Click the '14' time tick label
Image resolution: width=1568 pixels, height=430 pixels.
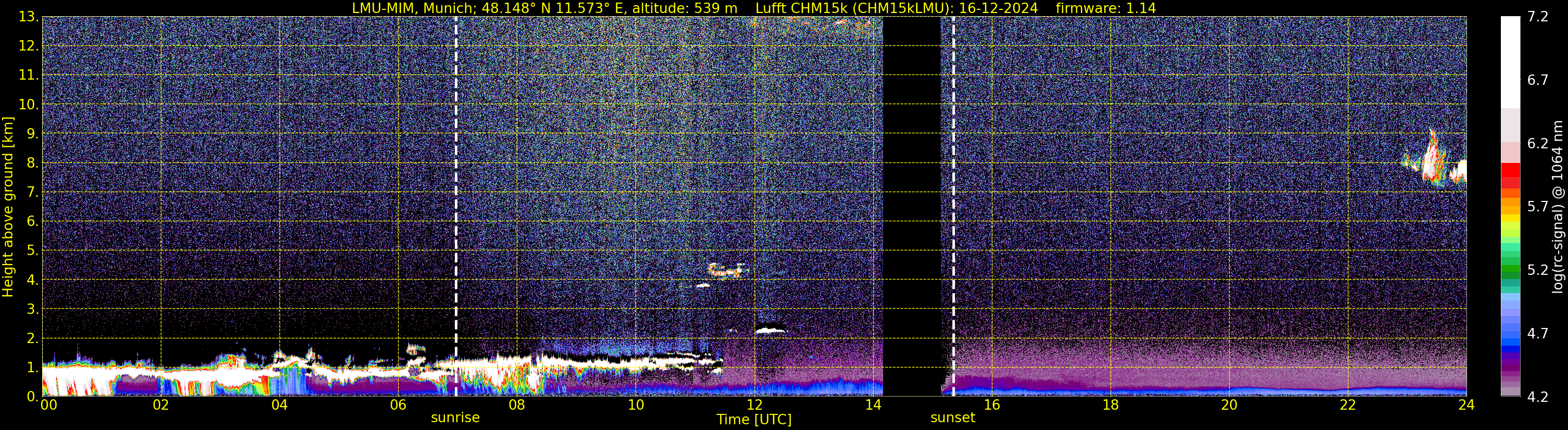873,405
